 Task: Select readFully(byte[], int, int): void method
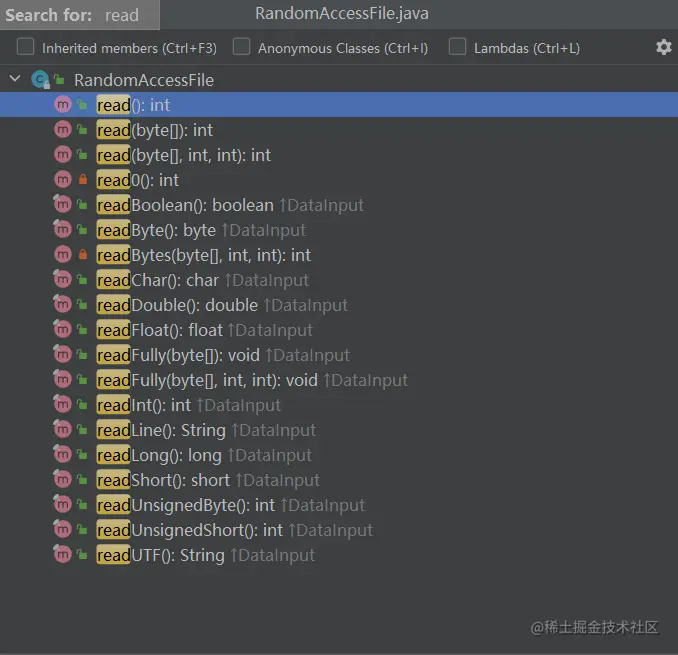[252, 380]
